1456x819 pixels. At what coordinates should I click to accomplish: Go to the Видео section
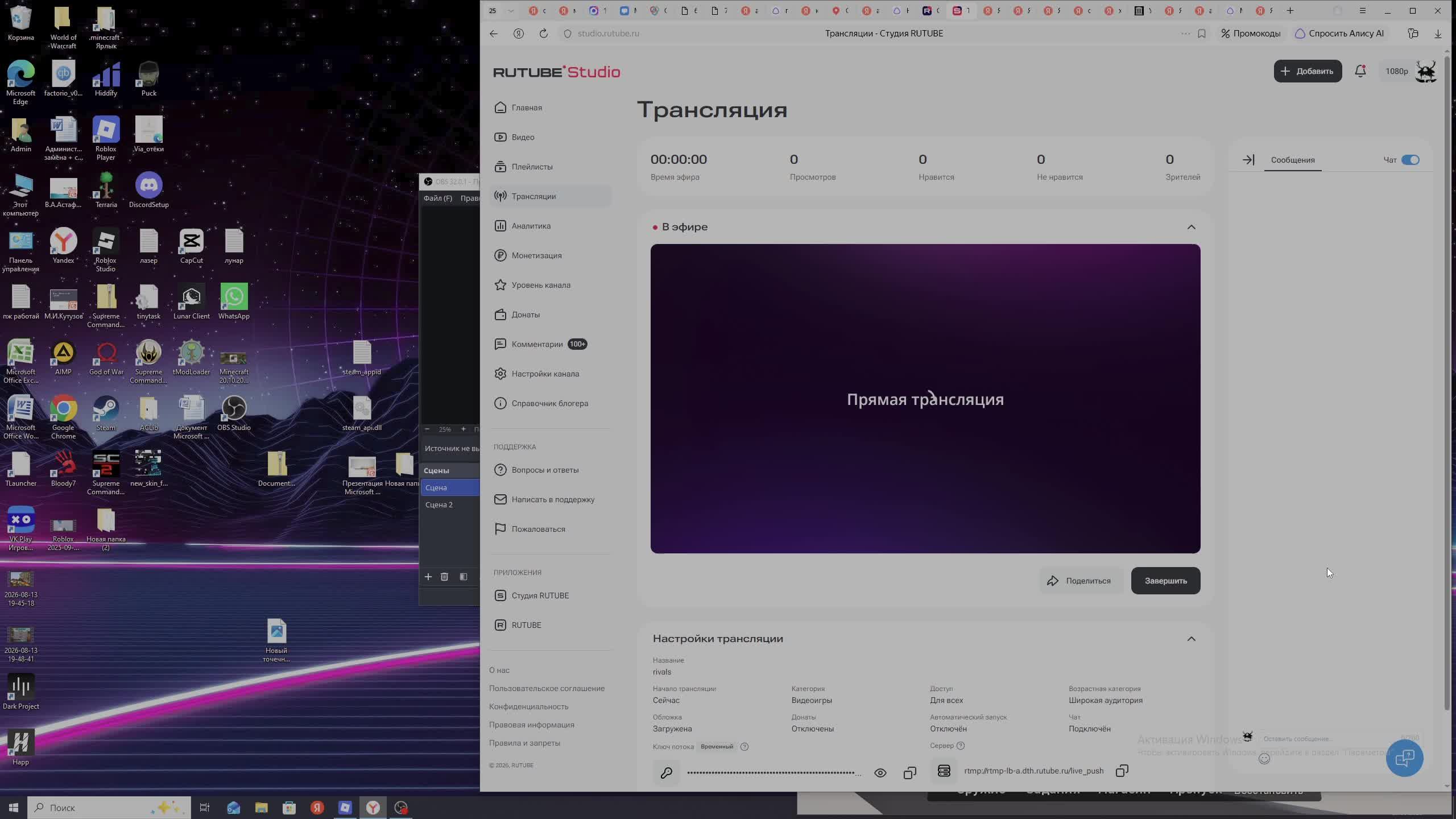coord(523,137)
